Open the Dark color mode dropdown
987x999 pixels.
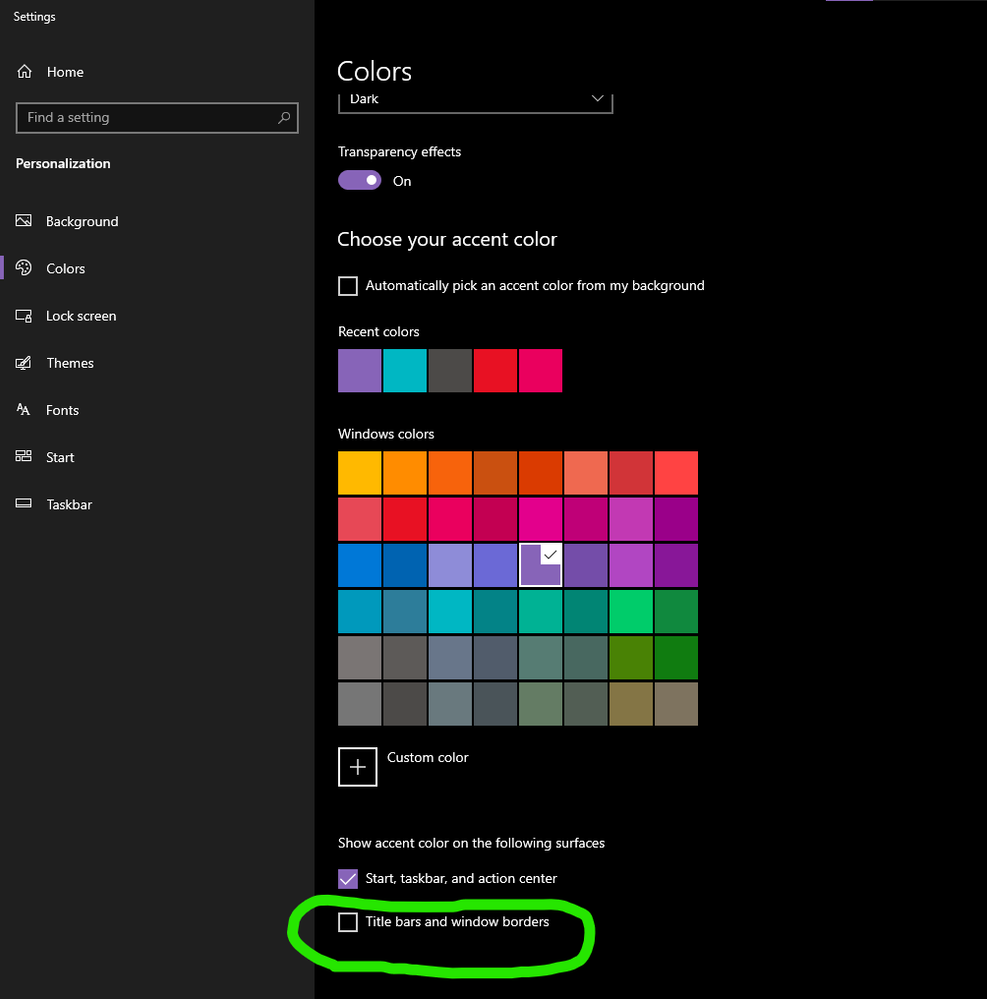pyautogui.click(x=475, y=100)
